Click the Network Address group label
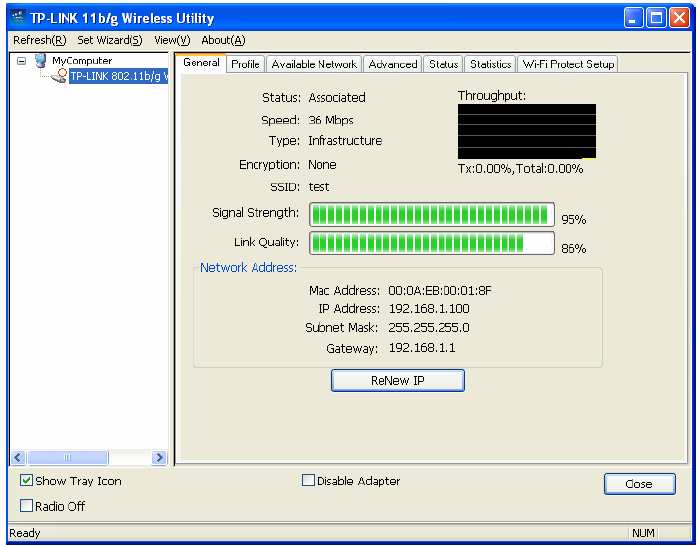This screenshot has width=699, height=547. (248, 267)
